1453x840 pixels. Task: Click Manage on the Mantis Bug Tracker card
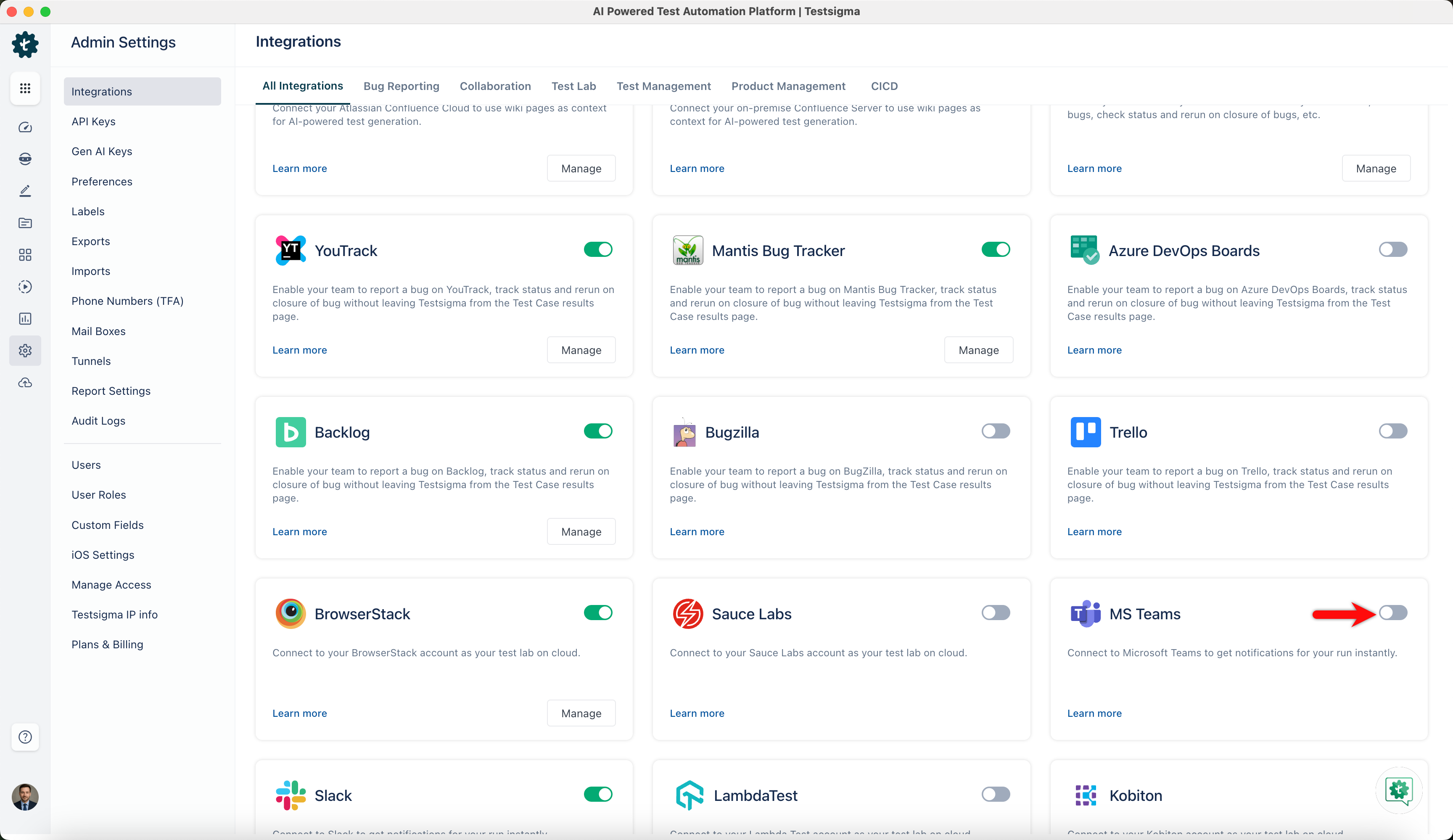tap(978, 350)
